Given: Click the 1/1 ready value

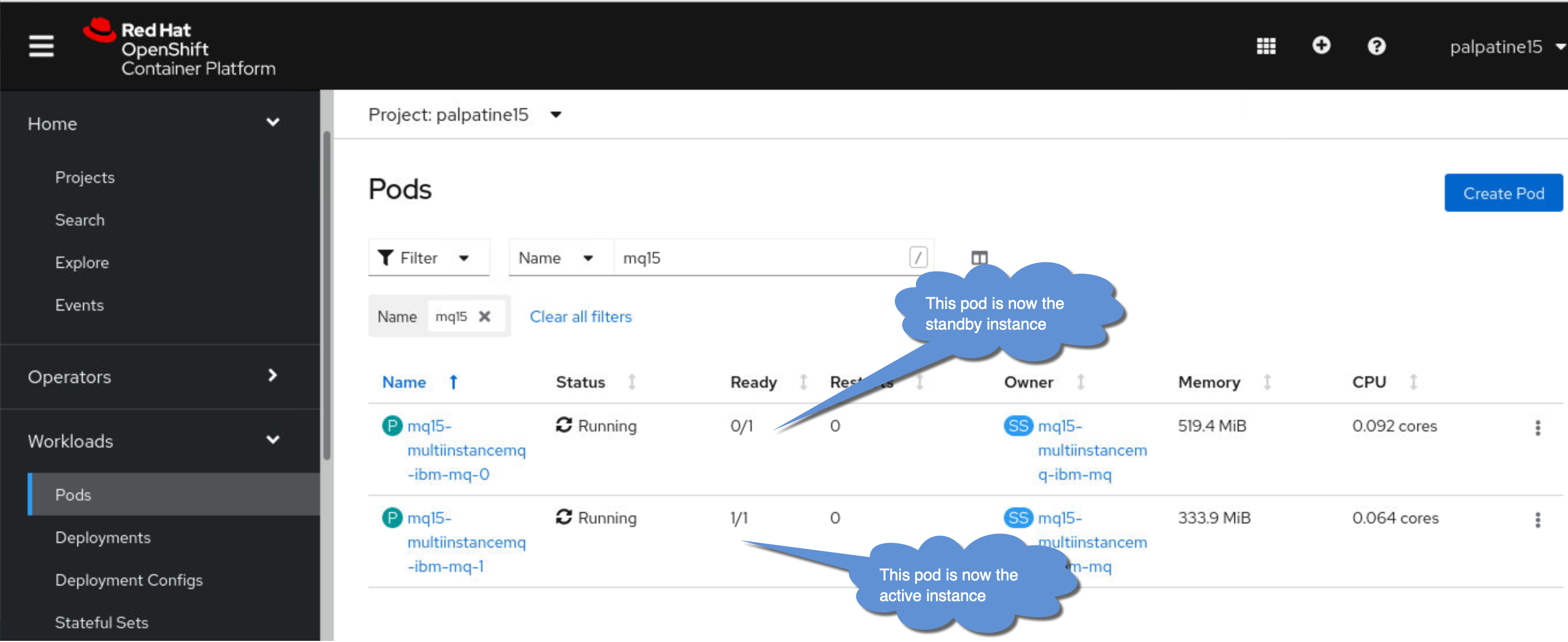Looking at the screenshot, I should pos(739,518).
